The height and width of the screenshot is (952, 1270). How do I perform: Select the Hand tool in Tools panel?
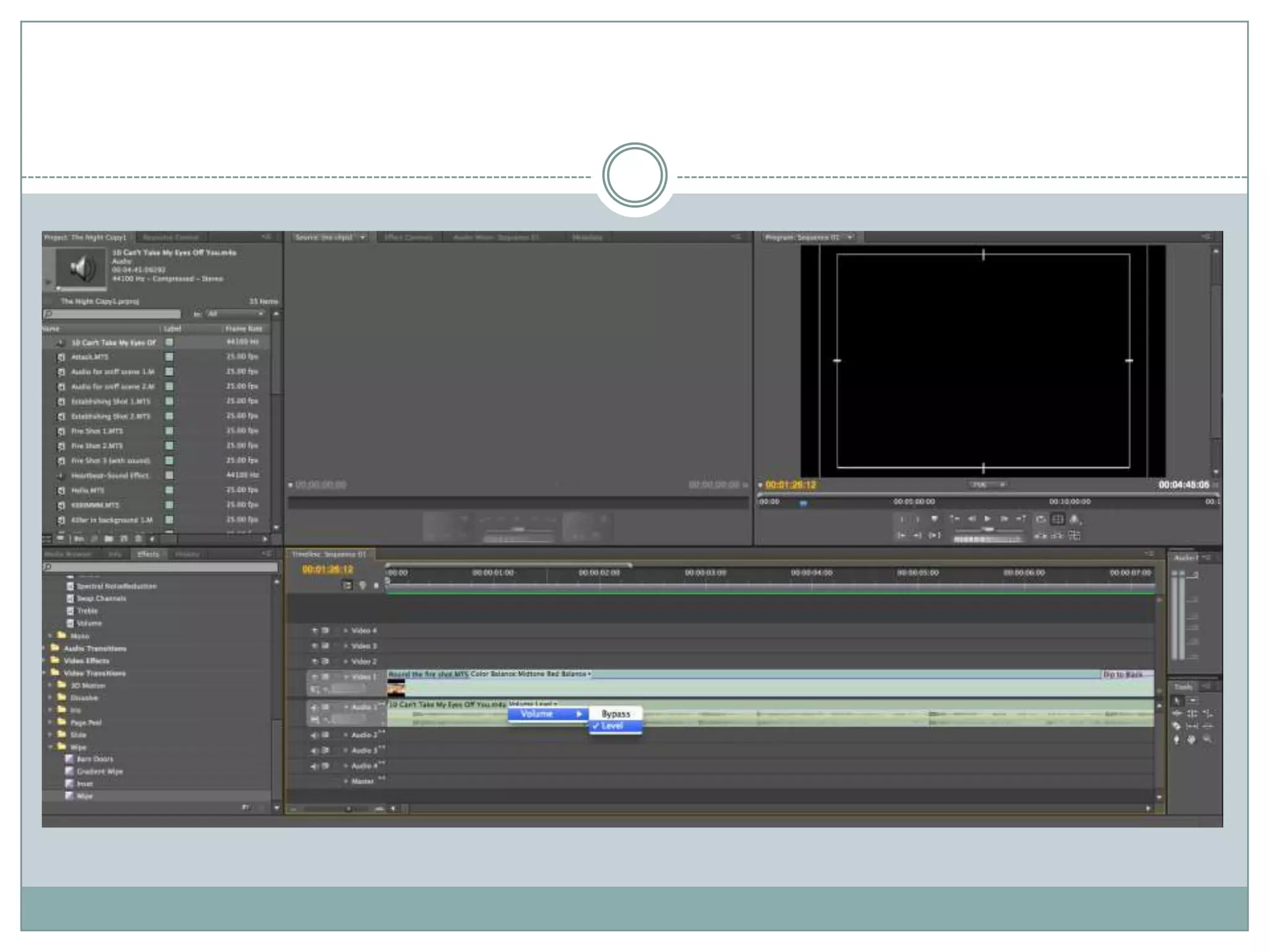pyautogui.click(x=1191, y=739)
